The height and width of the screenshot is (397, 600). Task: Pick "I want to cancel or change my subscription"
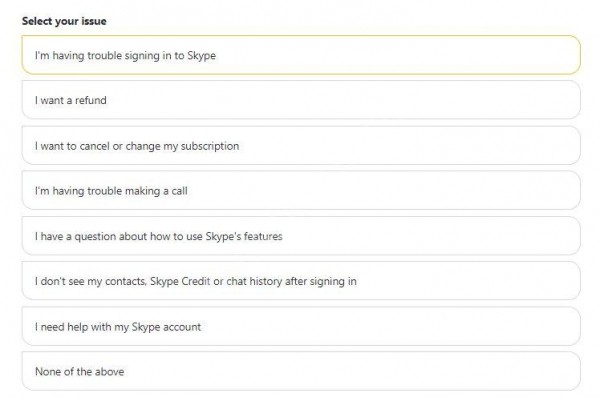point(301,145)
